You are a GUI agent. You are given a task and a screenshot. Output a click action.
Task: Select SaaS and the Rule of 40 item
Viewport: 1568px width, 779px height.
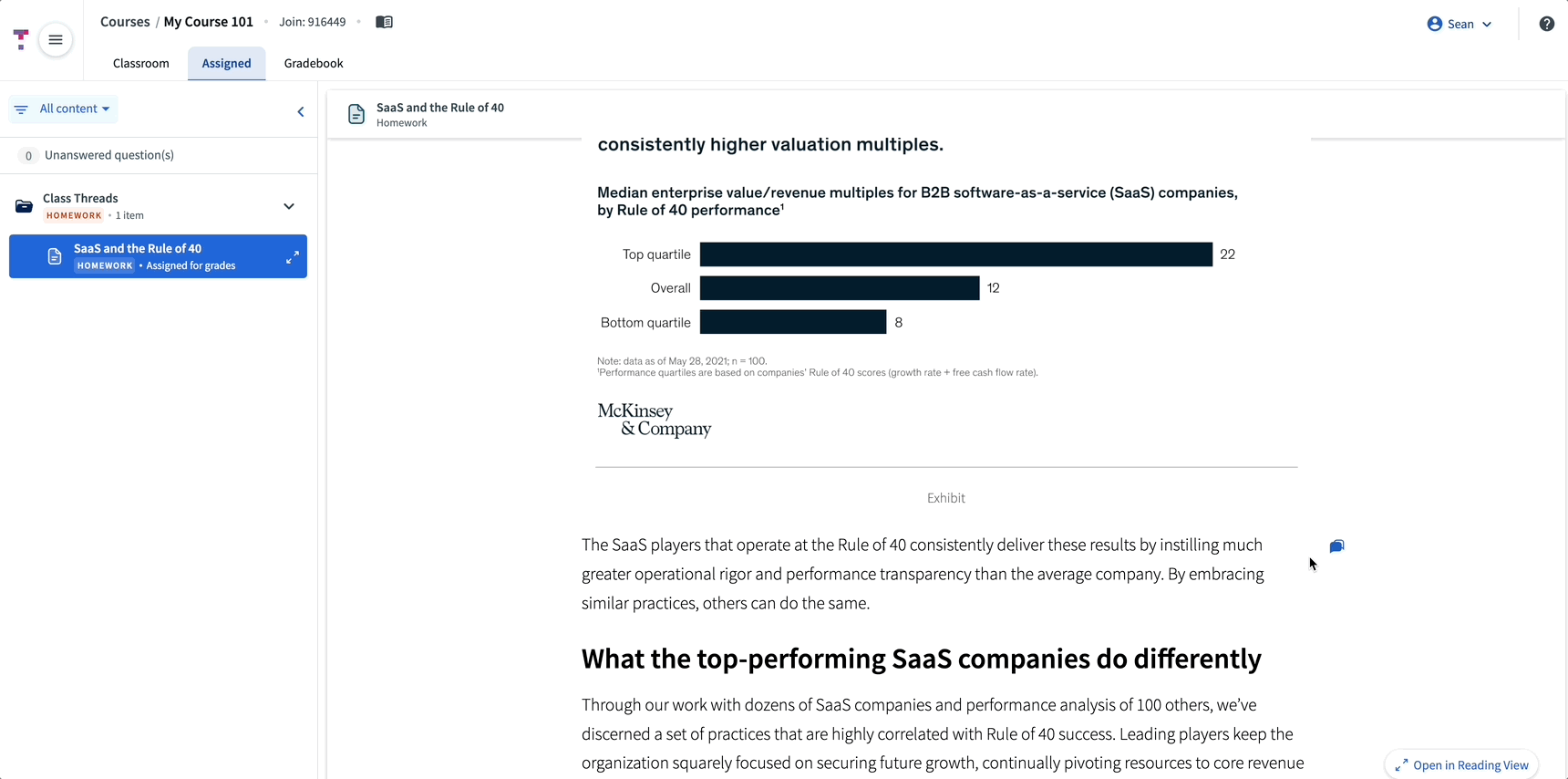pyautogui.click(x=158, y=256)
